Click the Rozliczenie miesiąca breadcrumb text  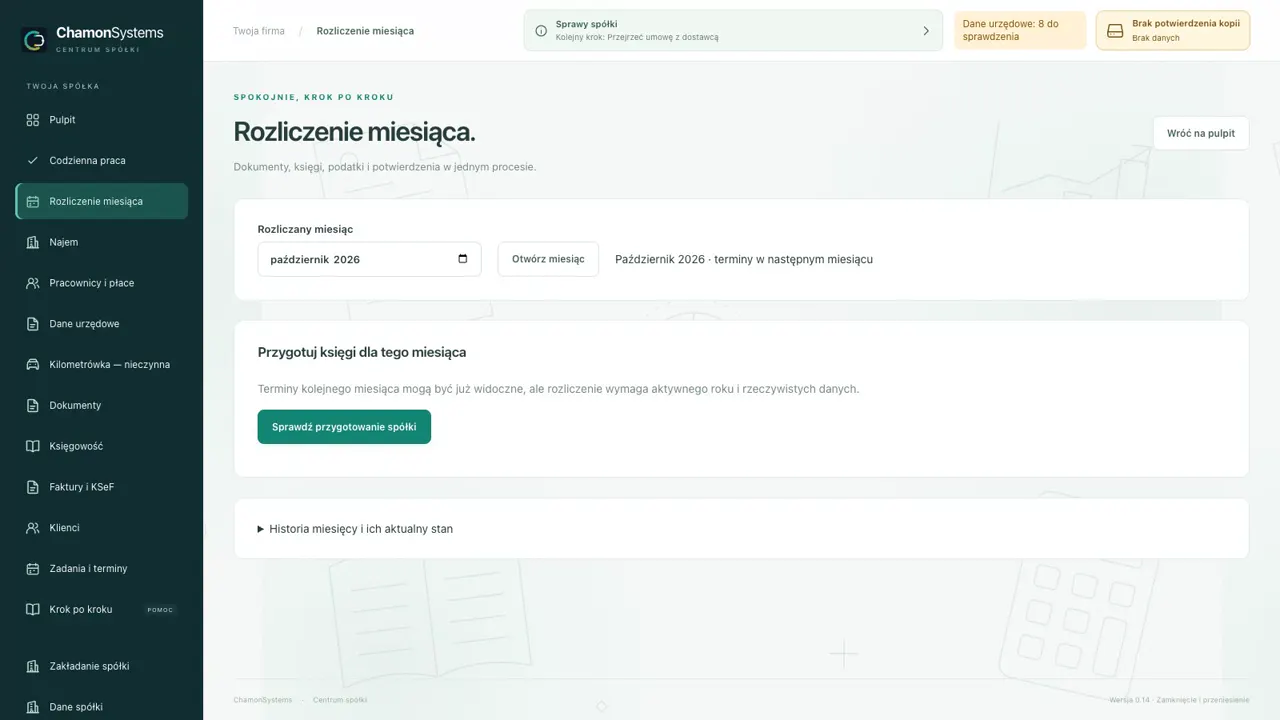click(x=365, y=31)
